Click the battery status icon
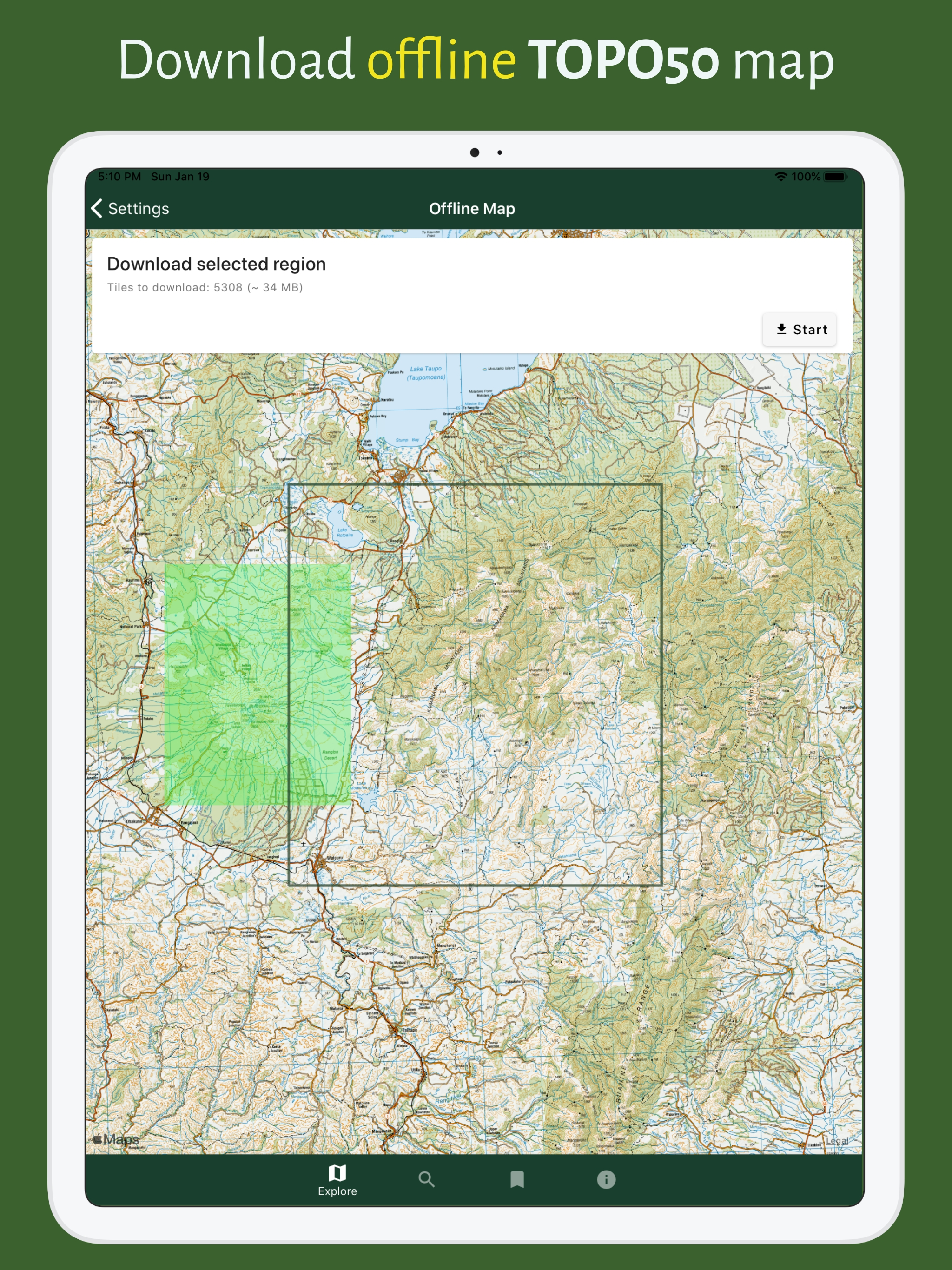The width and height of the screenshot is (952, 1270). click(x=835, y=177)
